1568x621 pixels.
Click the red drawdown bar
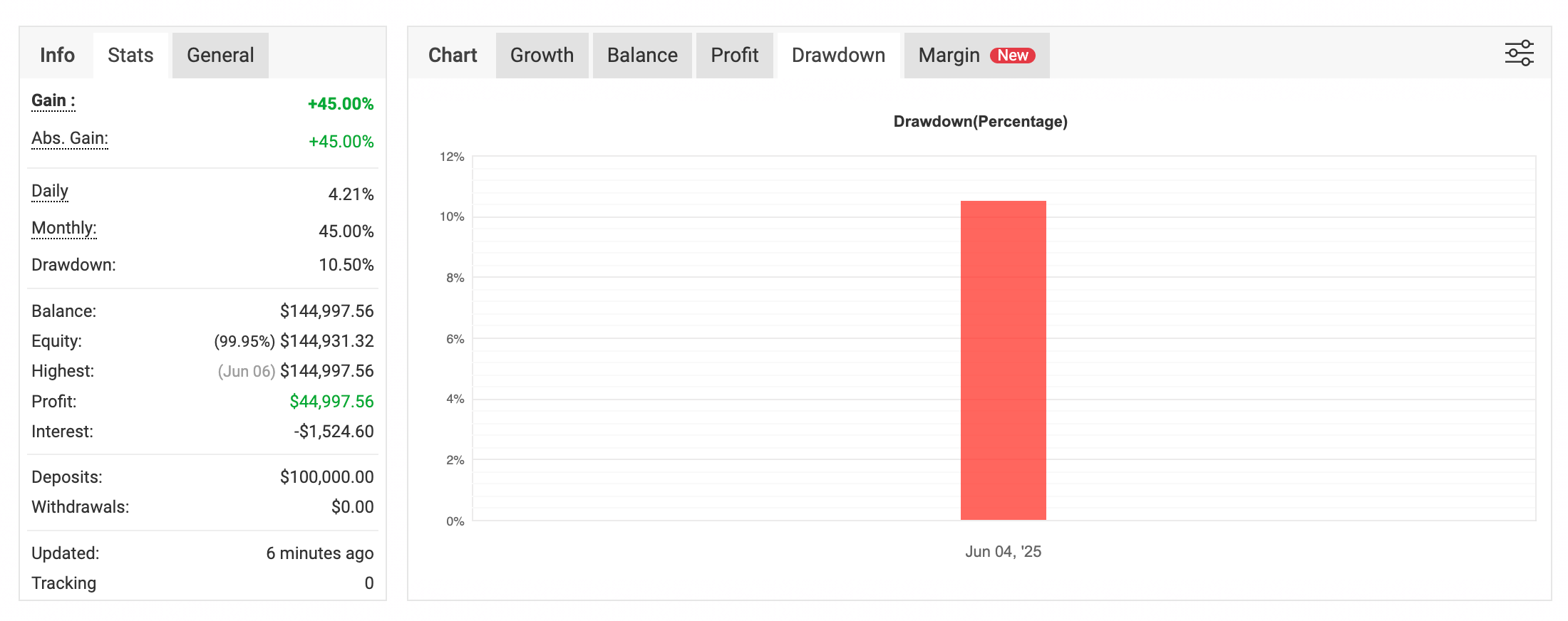click(x=1003, y=360)
